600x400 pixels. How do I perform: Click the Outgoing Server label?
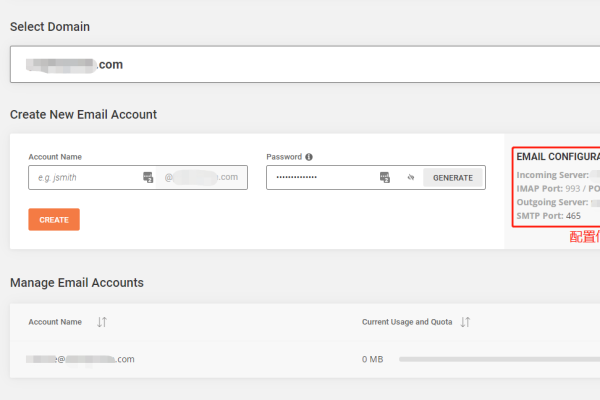click(x=552, y=202)
